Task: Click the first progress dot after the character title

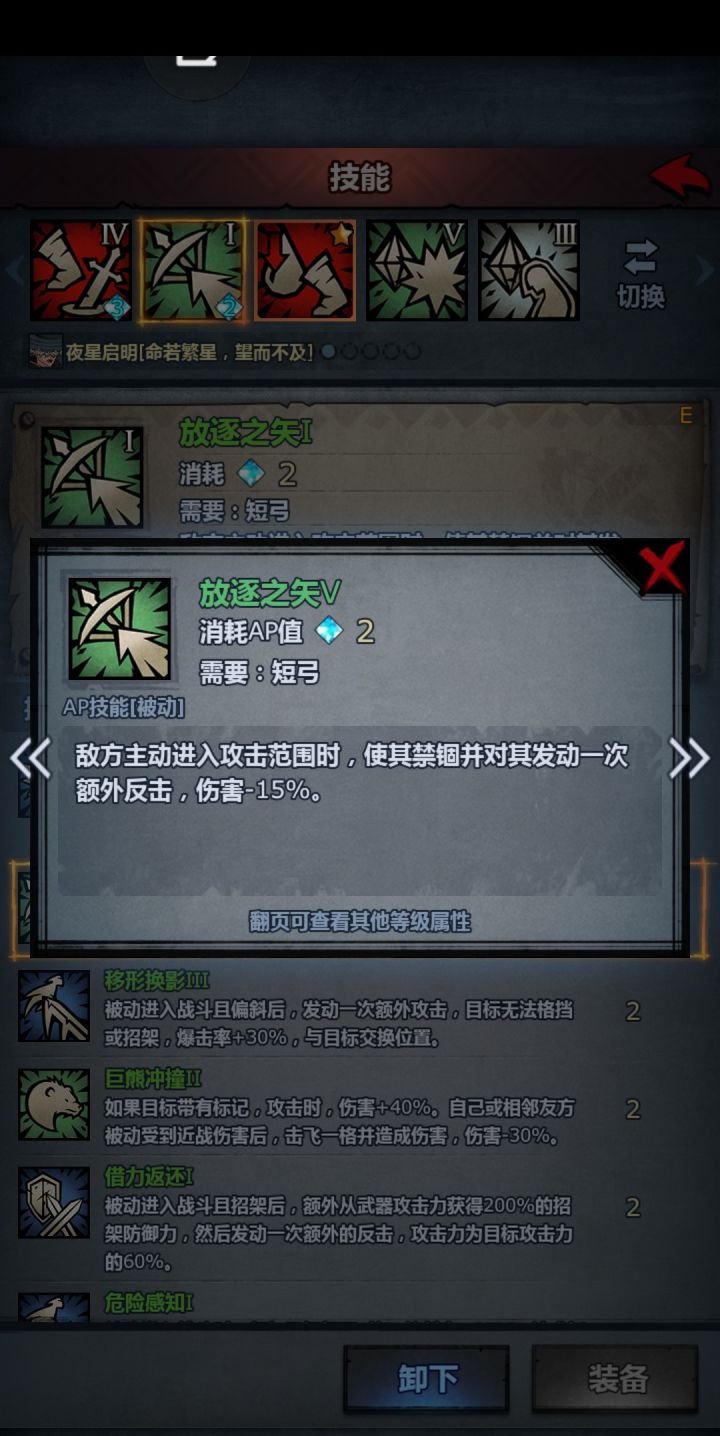Action: (329, 351)
